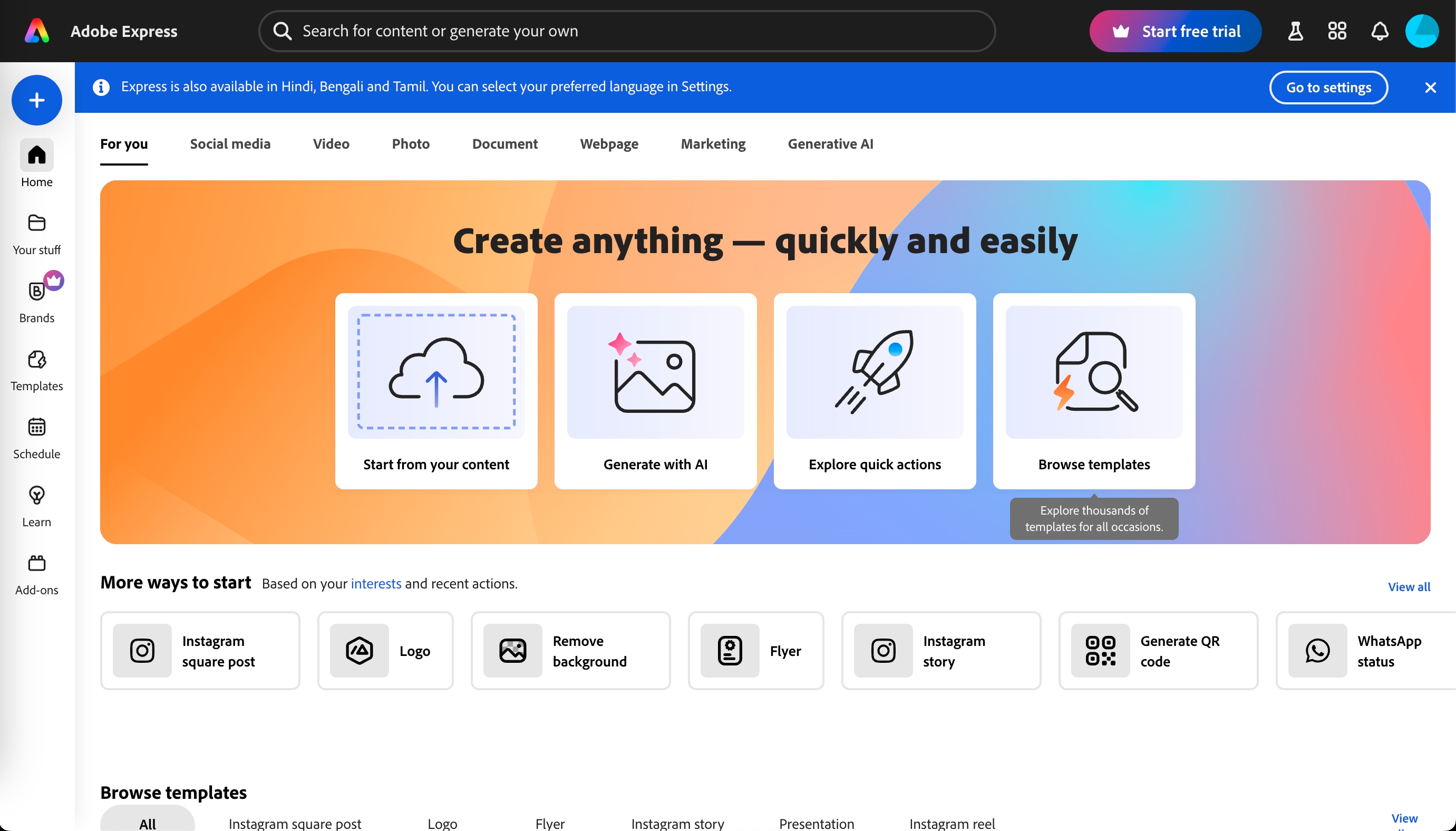1456x831 pixels.
Task: Select Instagram square post quick start
Action: click(x=200, y=651)
